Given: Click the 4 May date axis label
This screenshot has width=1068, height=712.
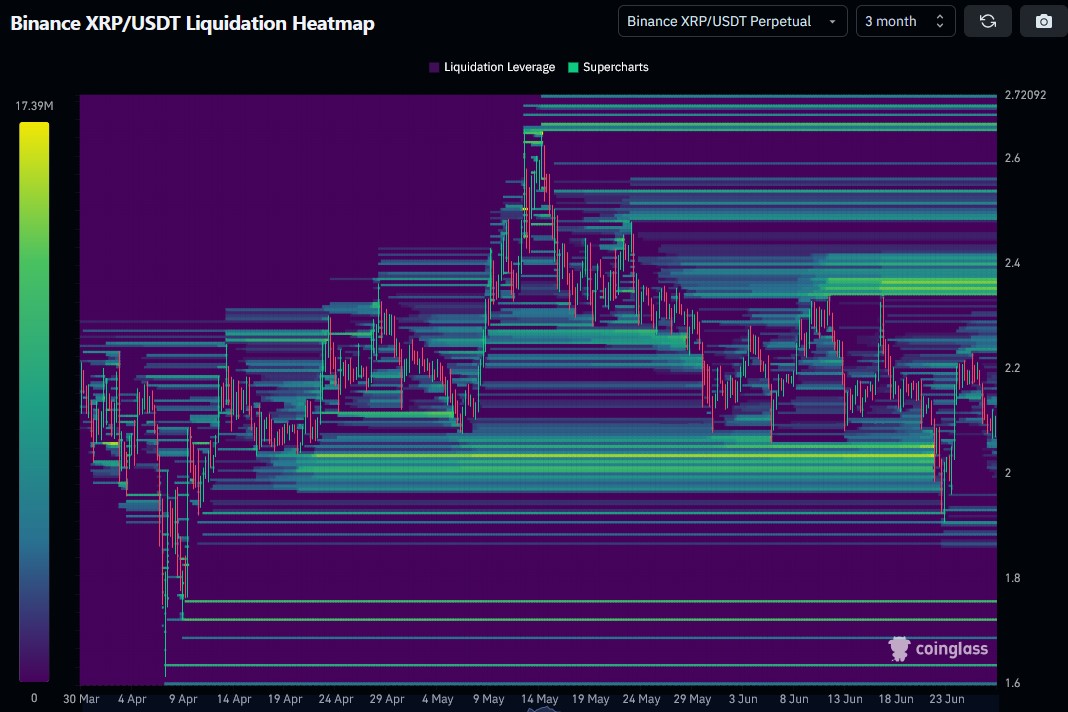Looking at the screenshot, I should 437,699.
